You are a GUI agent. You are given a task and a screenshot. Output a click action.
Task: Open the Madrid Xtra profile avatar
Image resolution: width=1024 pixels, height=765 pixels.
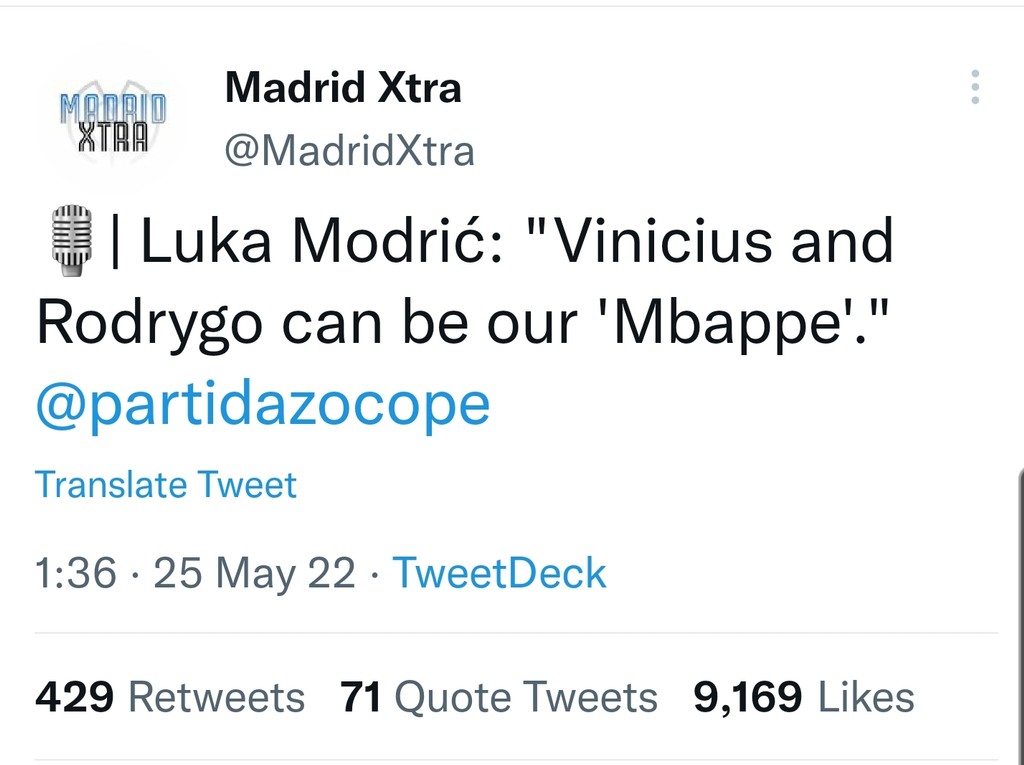111,120
